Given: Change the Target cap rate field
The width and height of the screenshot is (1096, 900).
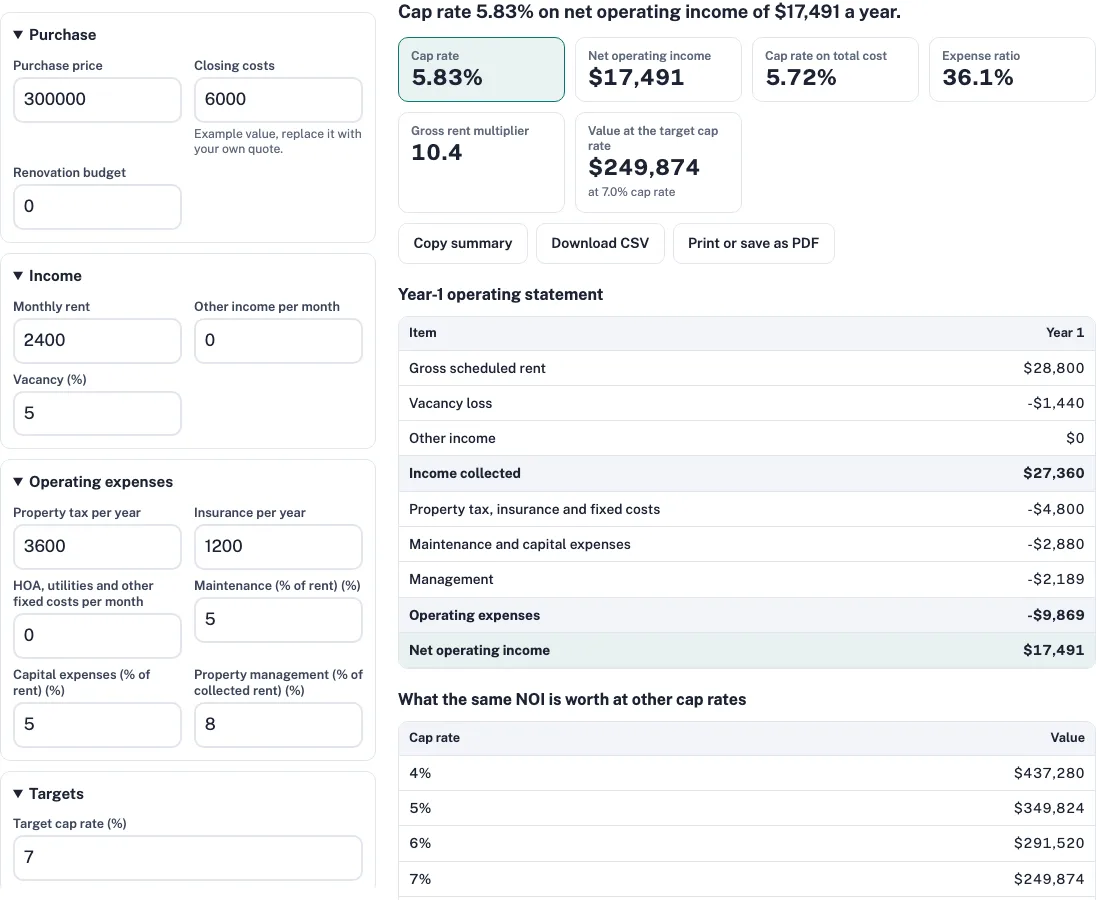Looking at the screenshot, I should (x=188, y=857).
